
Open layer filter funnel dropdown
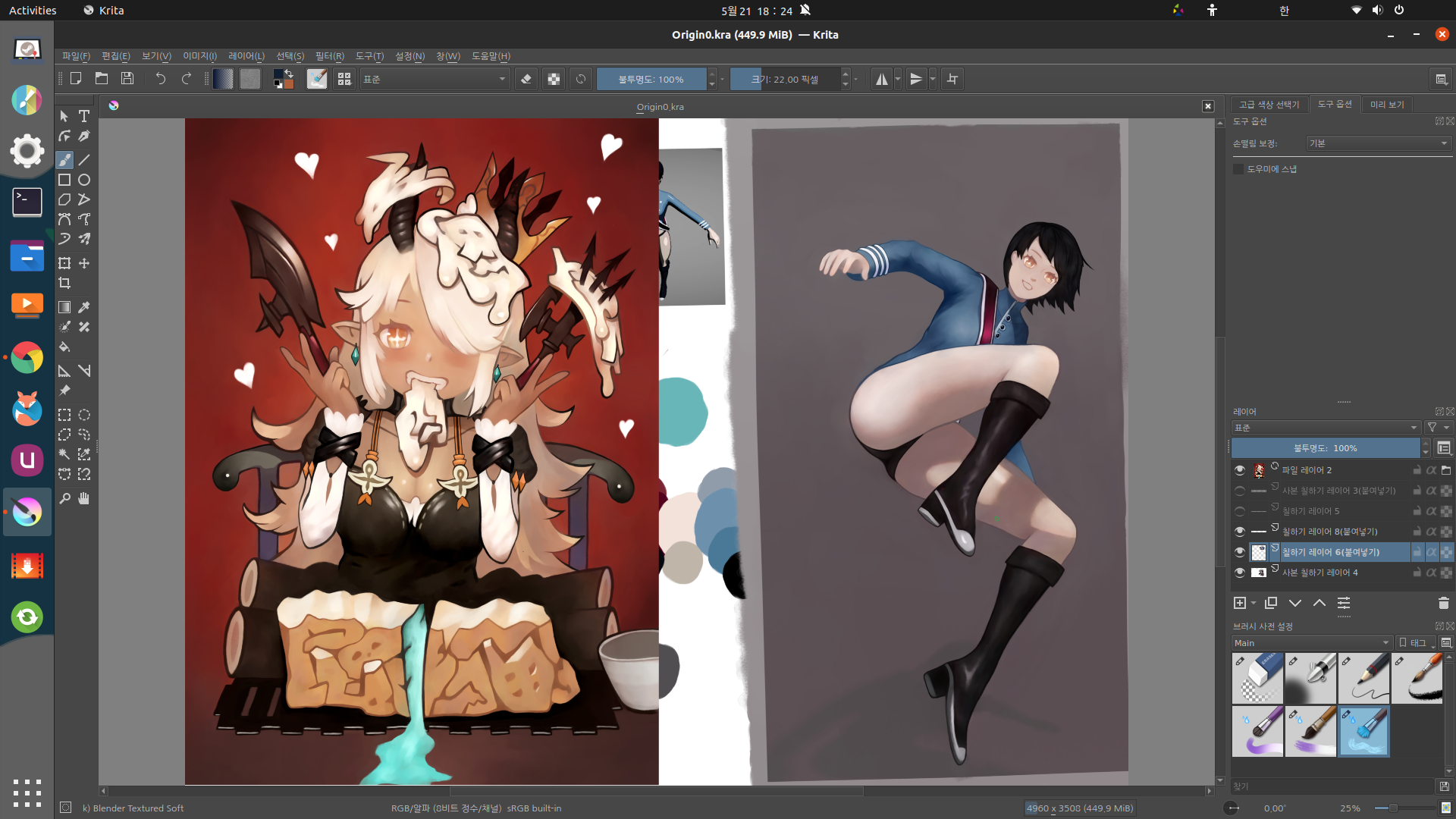[x=1438, y=428]
